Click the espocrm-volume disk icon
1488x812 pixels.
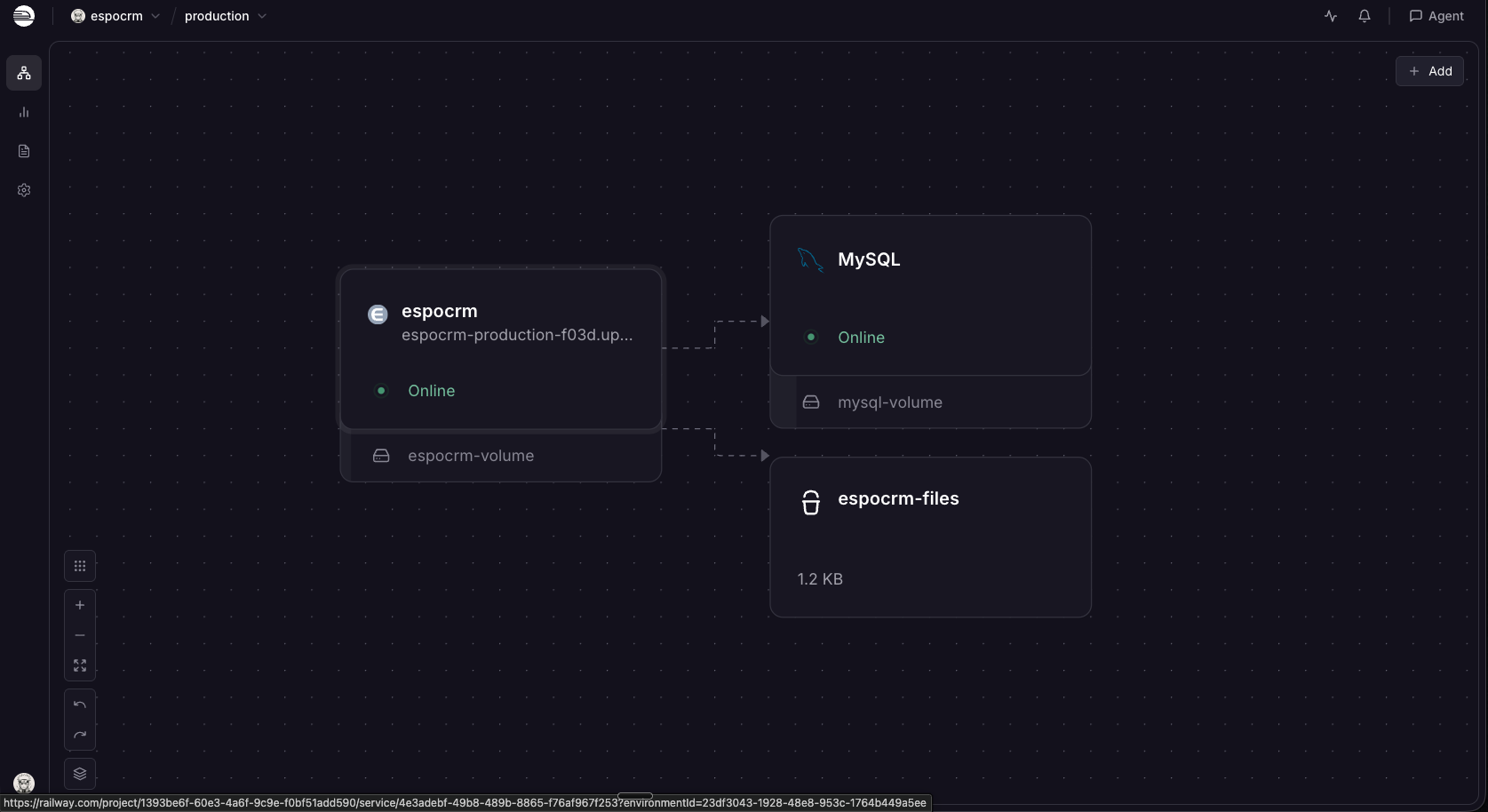(381, 456)
